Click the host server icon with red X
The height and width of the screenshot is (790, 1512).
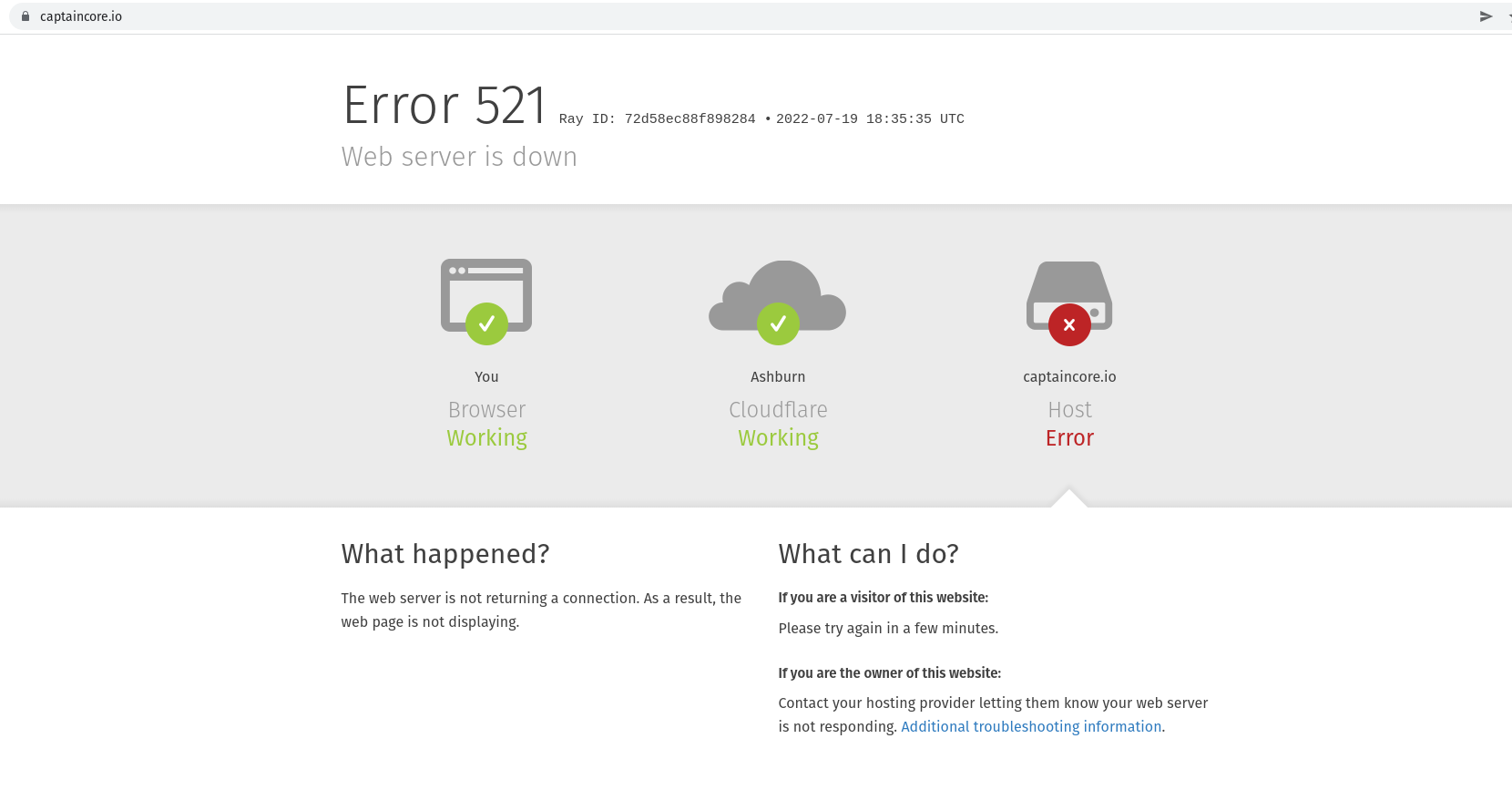click(1069, 303)
